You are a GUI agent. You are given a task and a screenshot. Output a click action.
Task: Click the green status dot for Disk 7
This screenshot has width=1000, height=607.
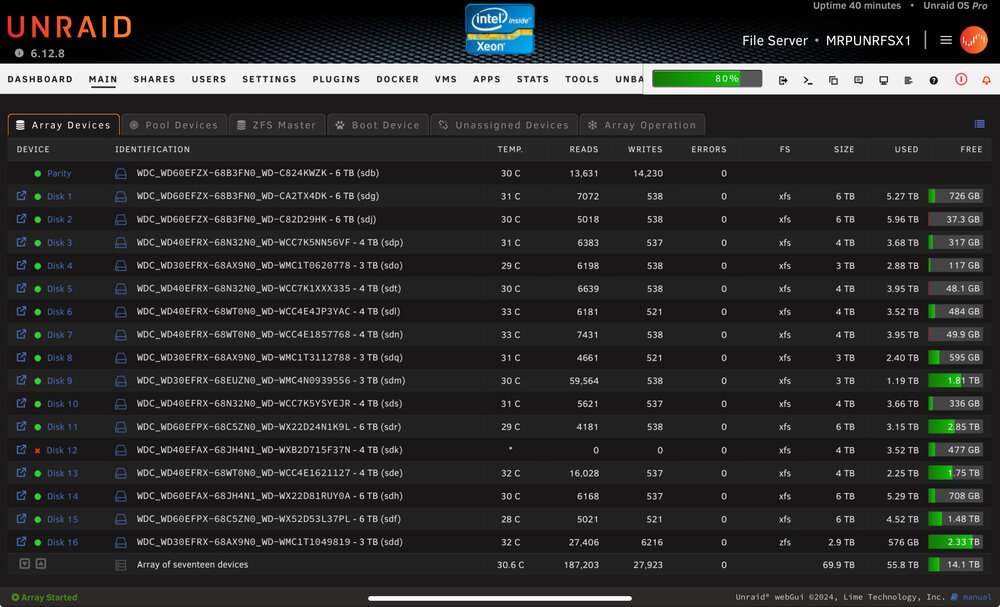point(38,335)
